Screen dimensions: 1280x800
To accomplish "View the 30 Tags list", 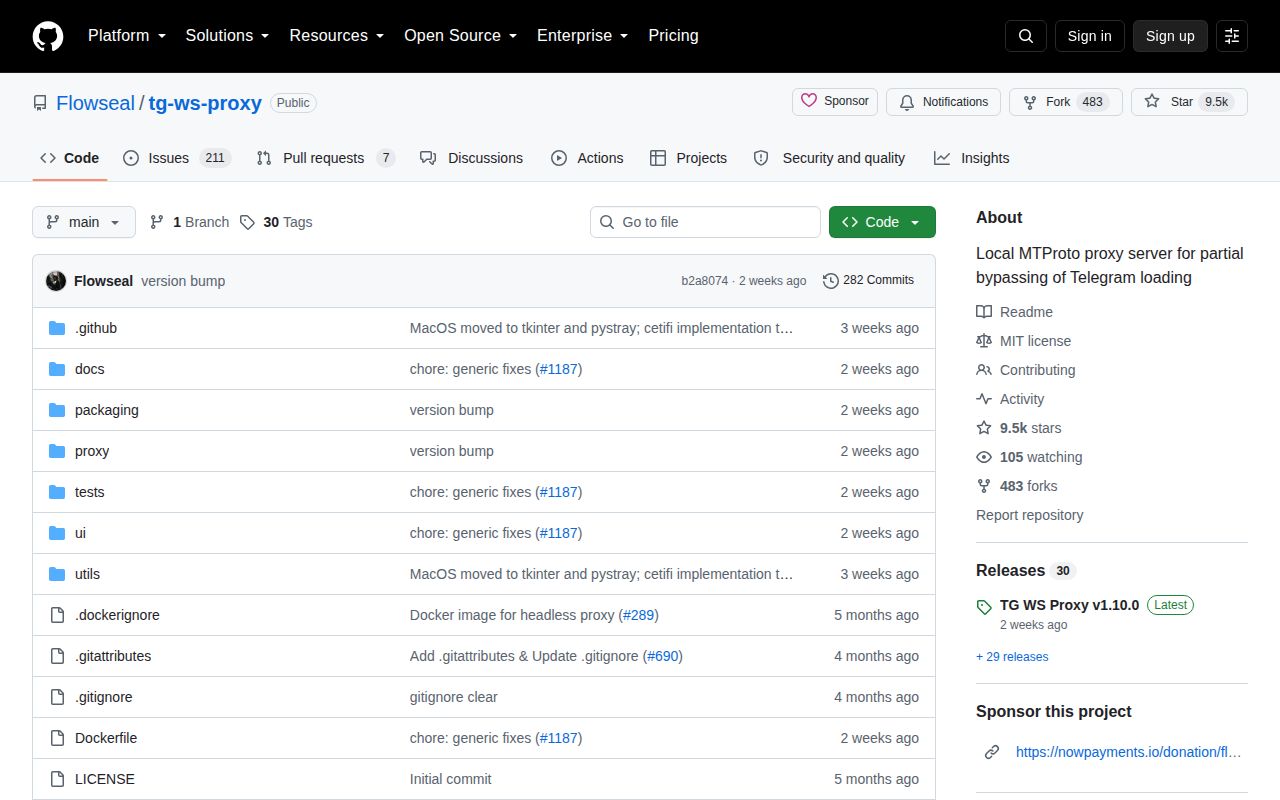I will [x=276, y=222].
